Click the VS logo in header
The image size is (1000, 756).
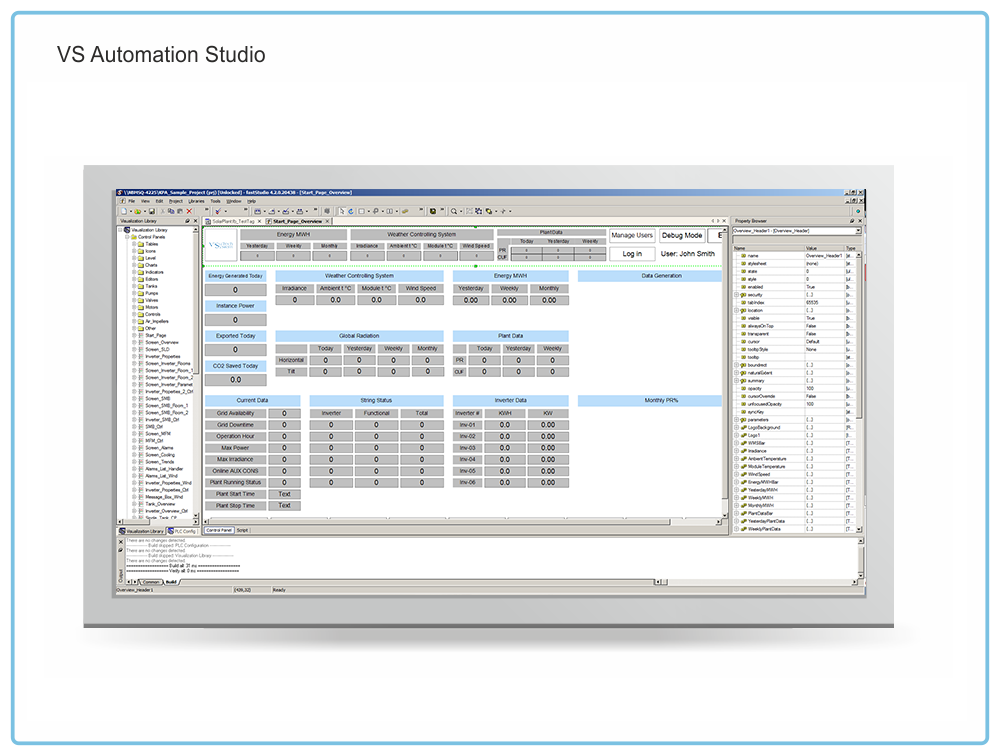coord(221,245)
